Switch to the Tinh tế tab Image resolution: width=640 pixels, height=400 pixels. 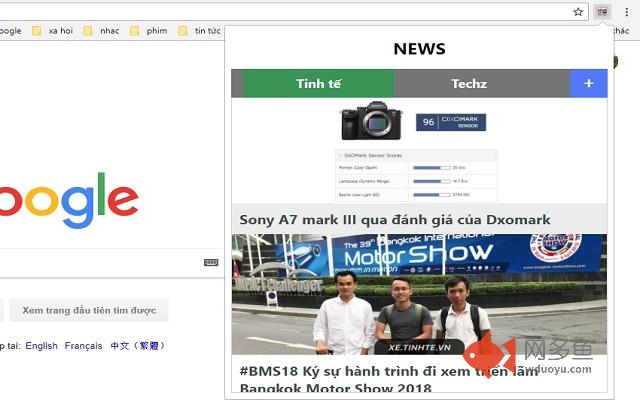(318, 84)
